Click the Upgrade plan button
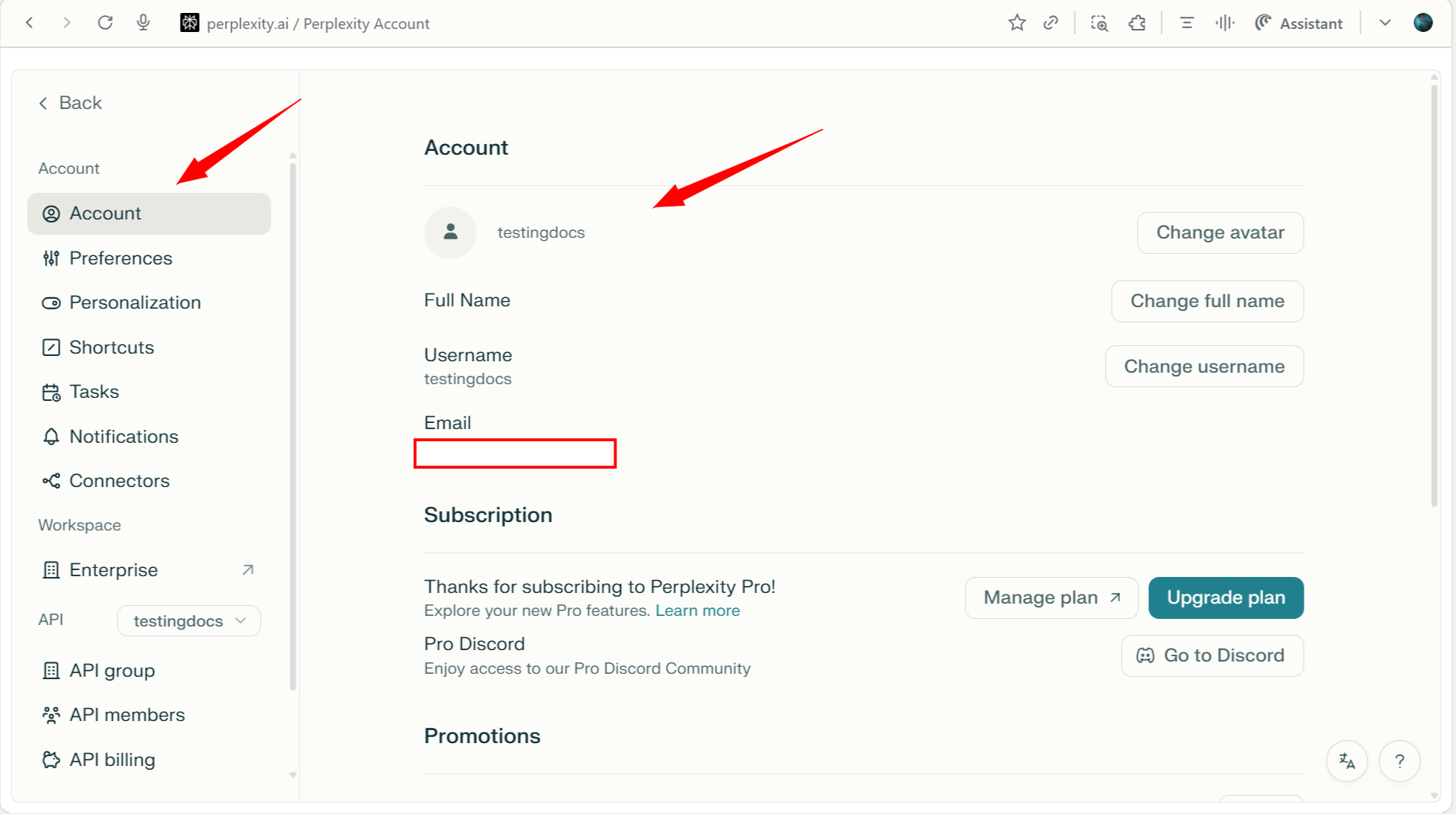Image resolution: width=1456 pixels, height=814 pixels. pyautogui.click(x=1226, y=598)
